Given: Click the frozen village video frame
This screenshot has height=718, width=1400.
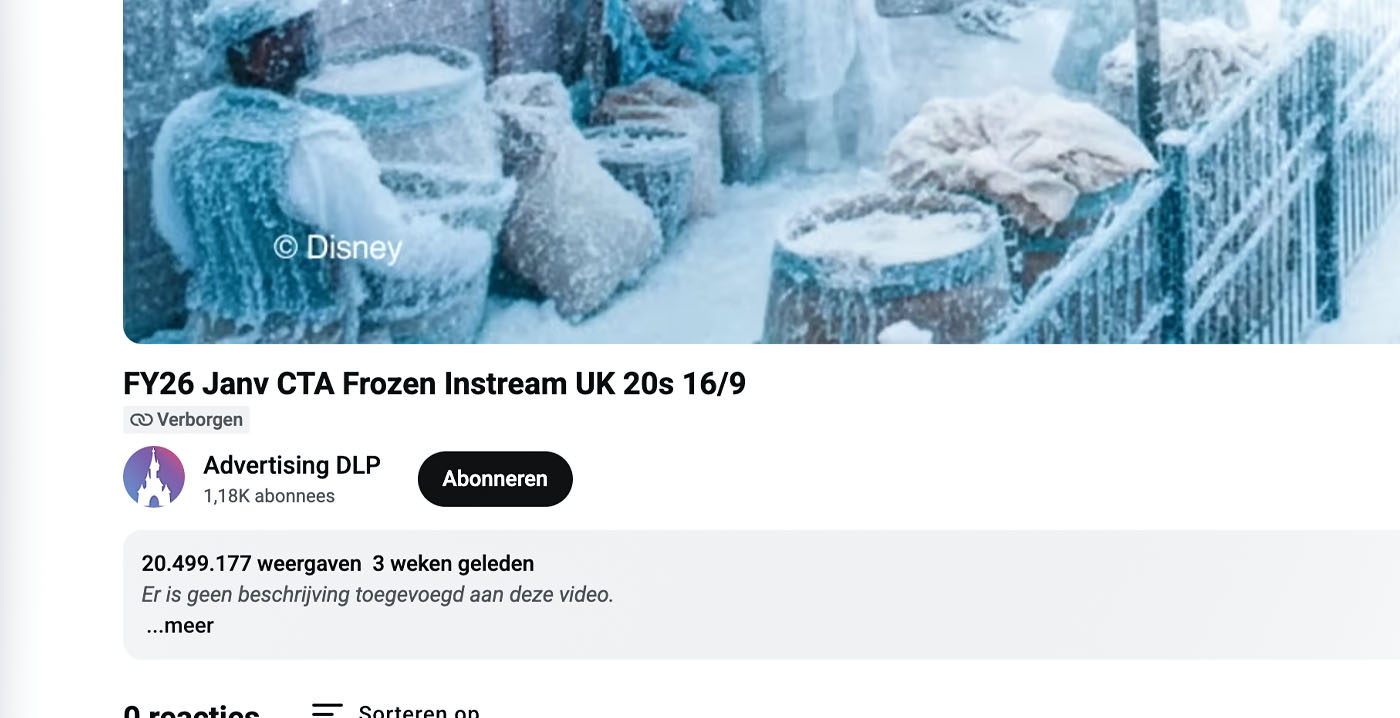Looking at the screenshot, I should pyautogui.click(x=761, y=172).
